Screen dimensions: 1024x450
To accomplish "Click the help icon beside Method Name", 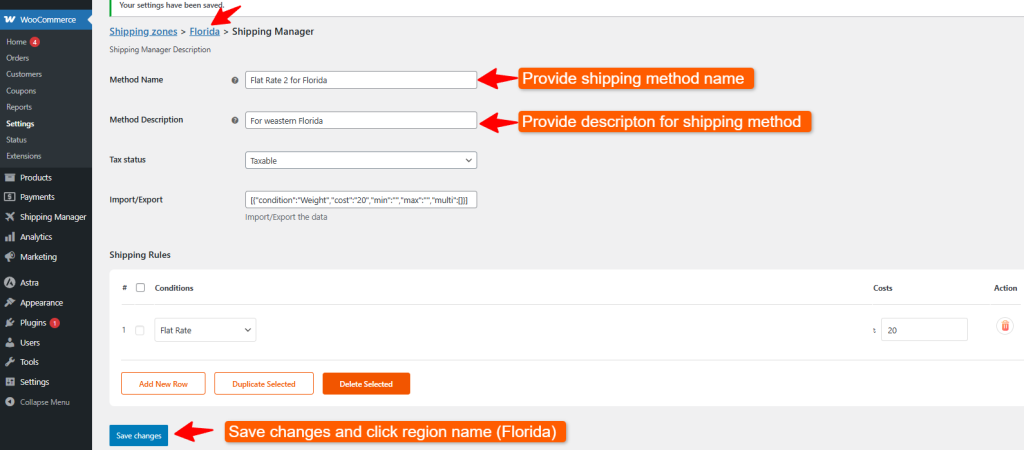I will pyautogui.click(x=235, y=80).
